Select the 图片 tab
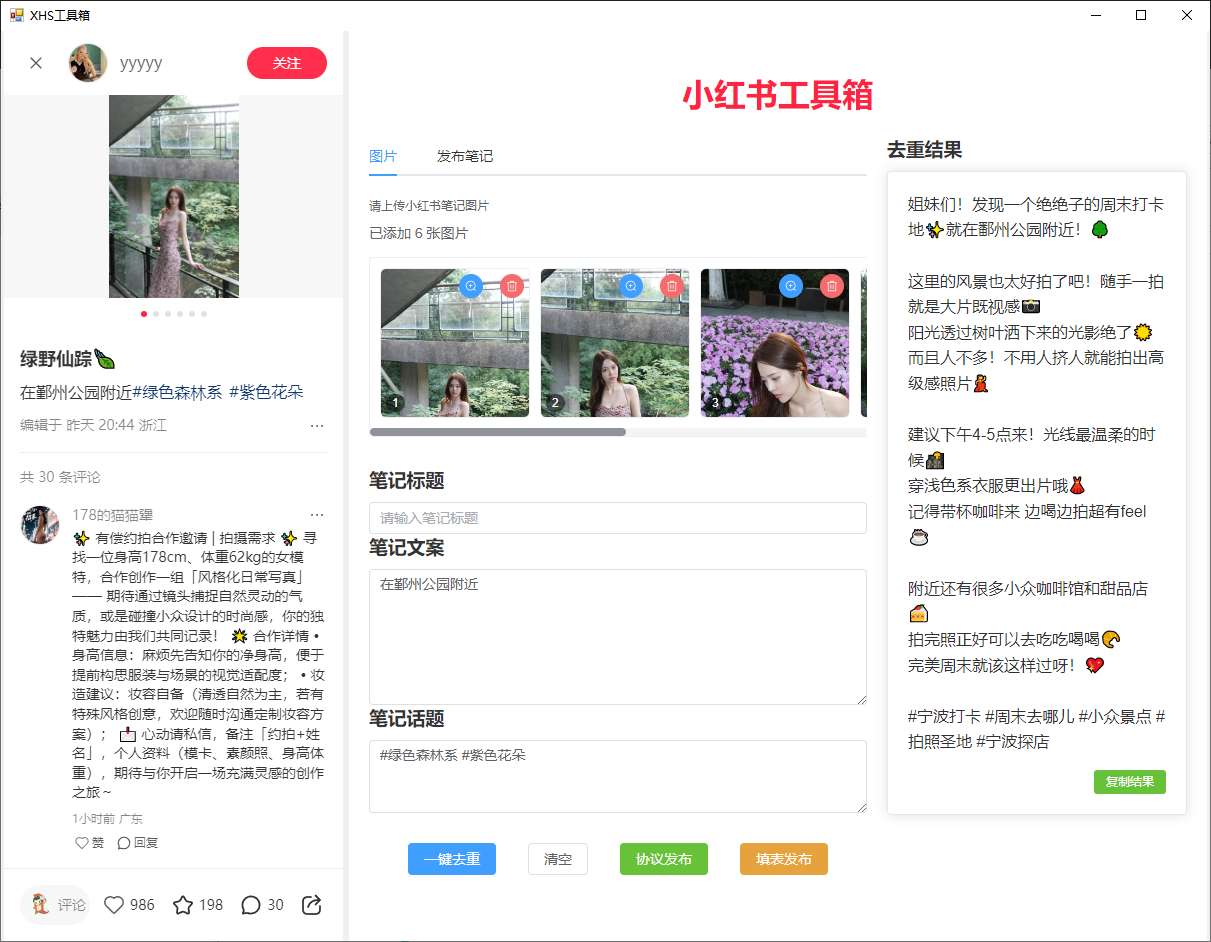 pyautogui.click(x=383, y=157)
